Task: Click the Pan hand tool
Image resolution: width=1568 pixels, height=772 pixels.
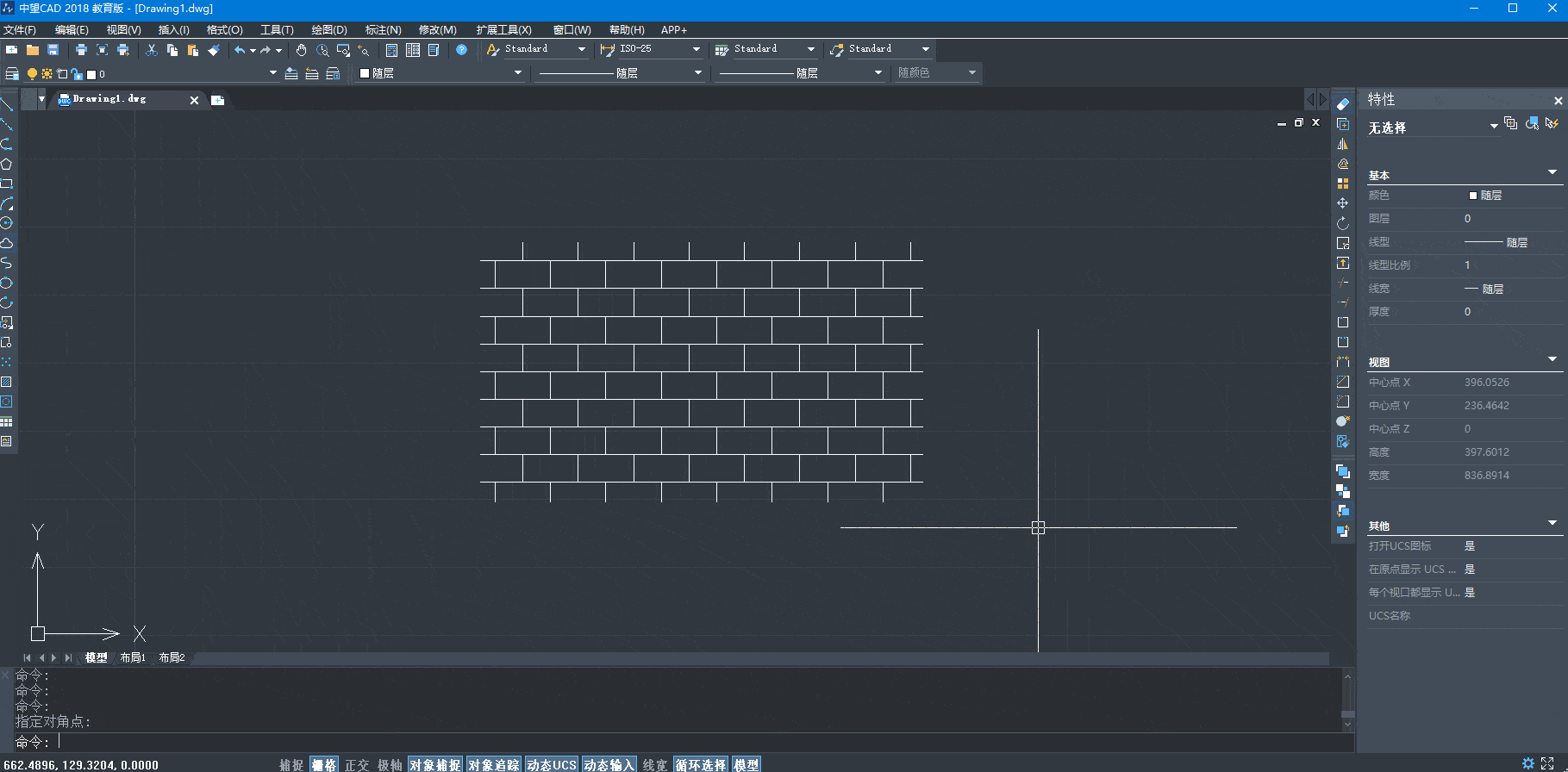Action: click(x=301, y=50)
